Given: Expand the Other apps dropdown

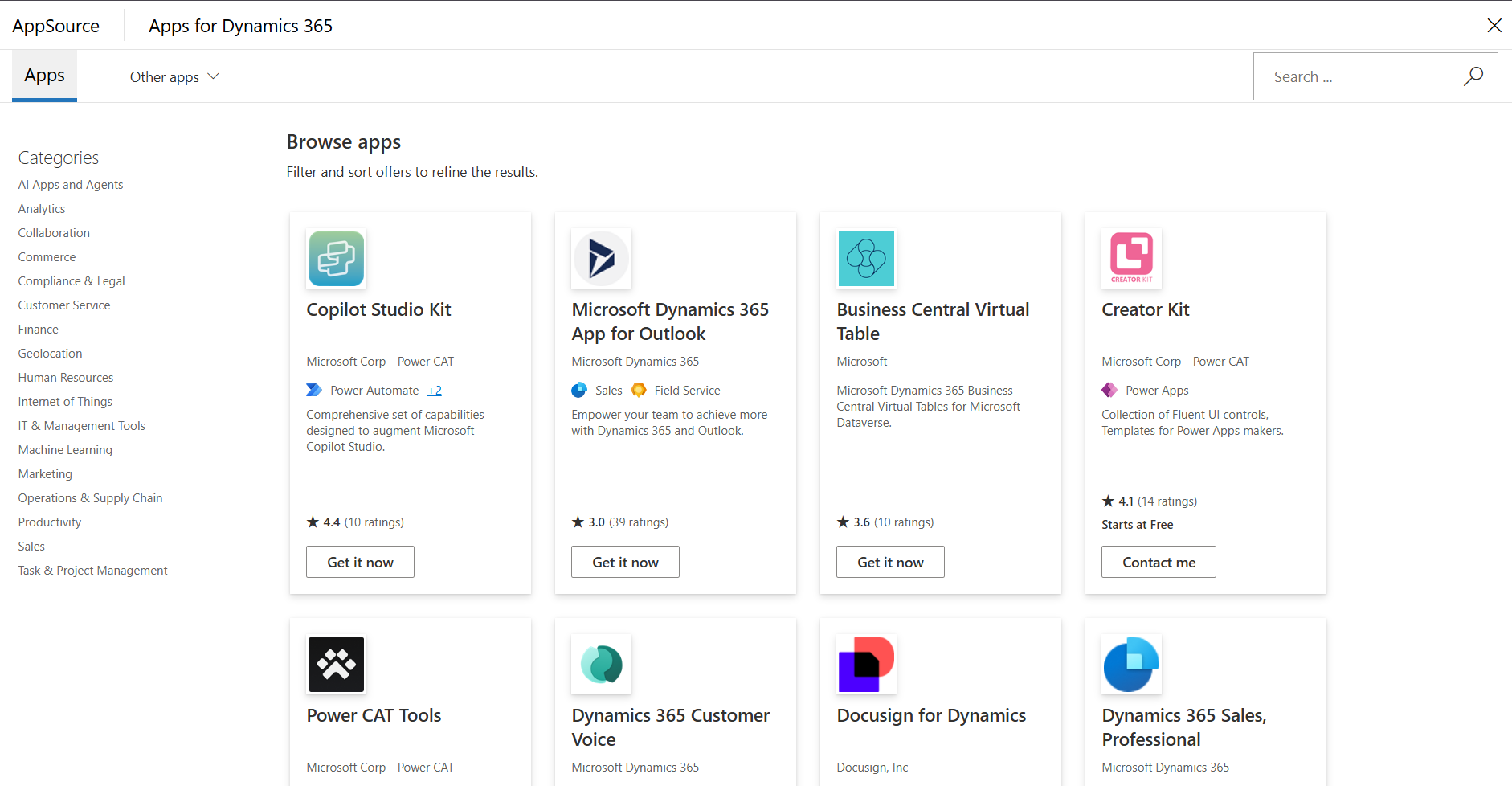Looking at the screenshot, I should click(174, 77).
